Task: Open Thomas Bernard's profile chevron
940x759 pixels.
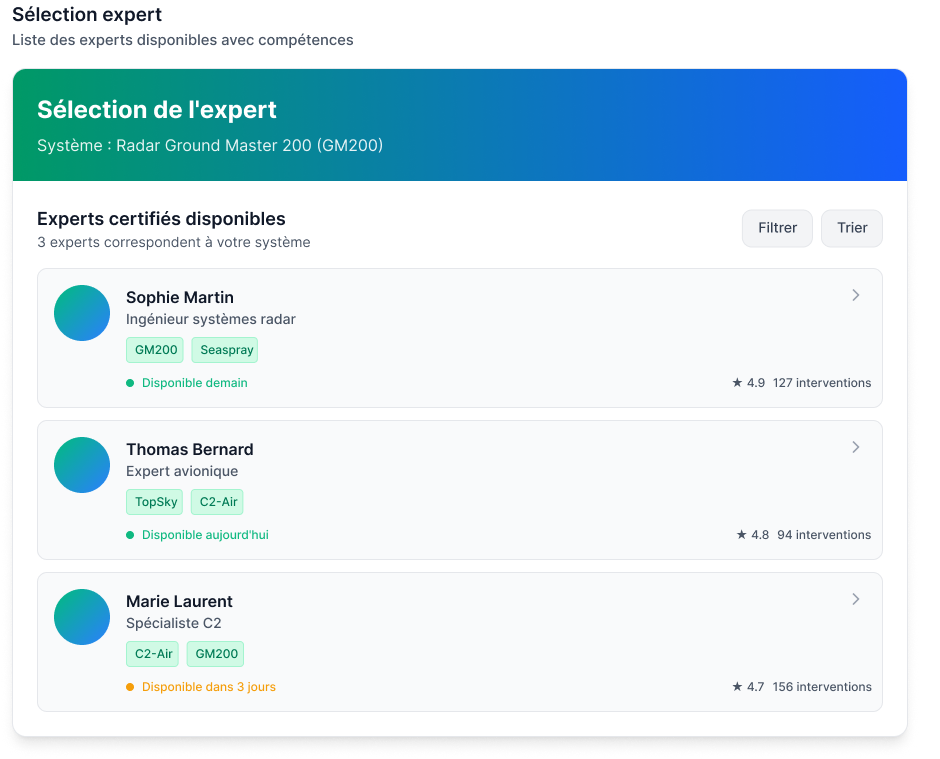Action: pyautogui.click(x=855, y=447)
